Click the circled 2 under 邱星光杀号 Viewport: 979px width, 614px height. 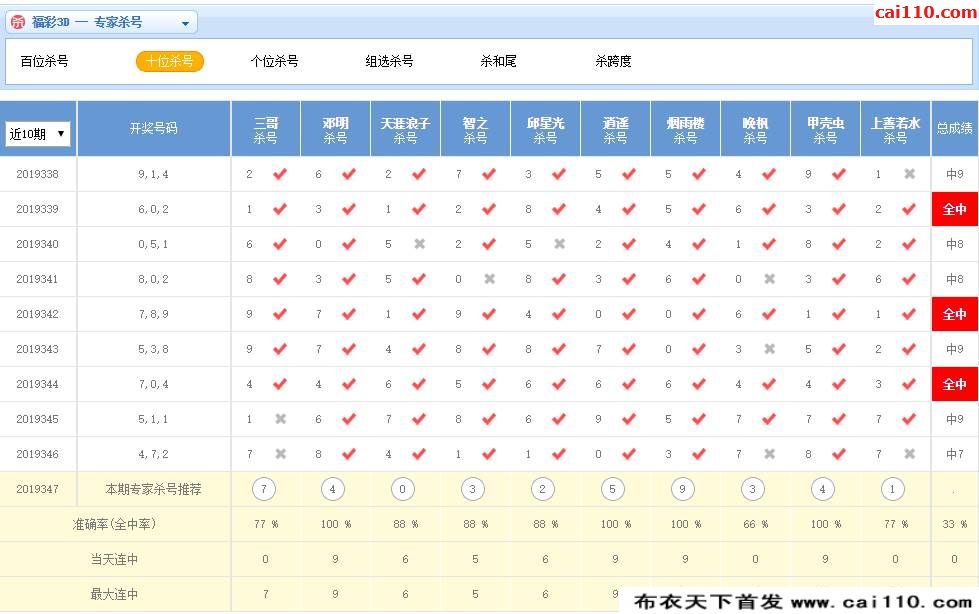click(543, 489)
